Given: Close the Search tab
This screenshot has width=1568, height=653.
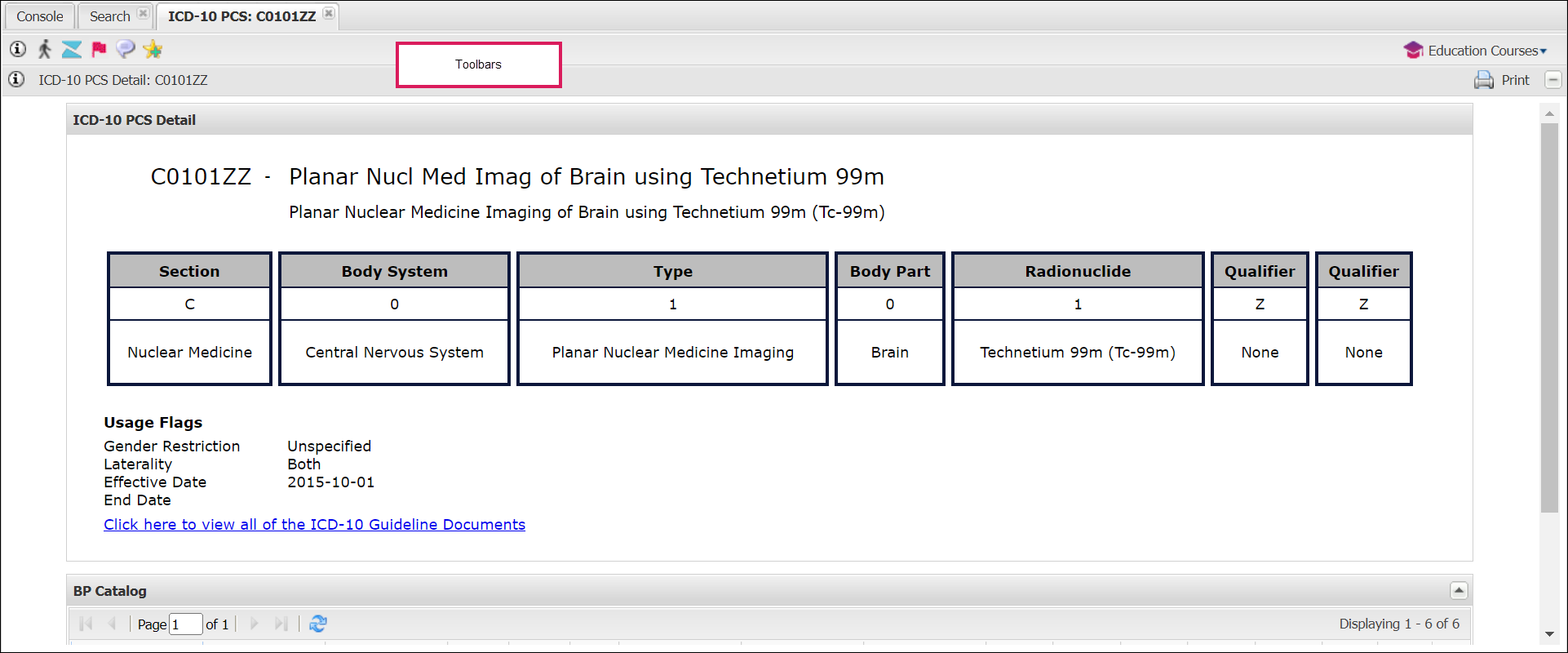Looking at the screenshot, I should (143, 14).
